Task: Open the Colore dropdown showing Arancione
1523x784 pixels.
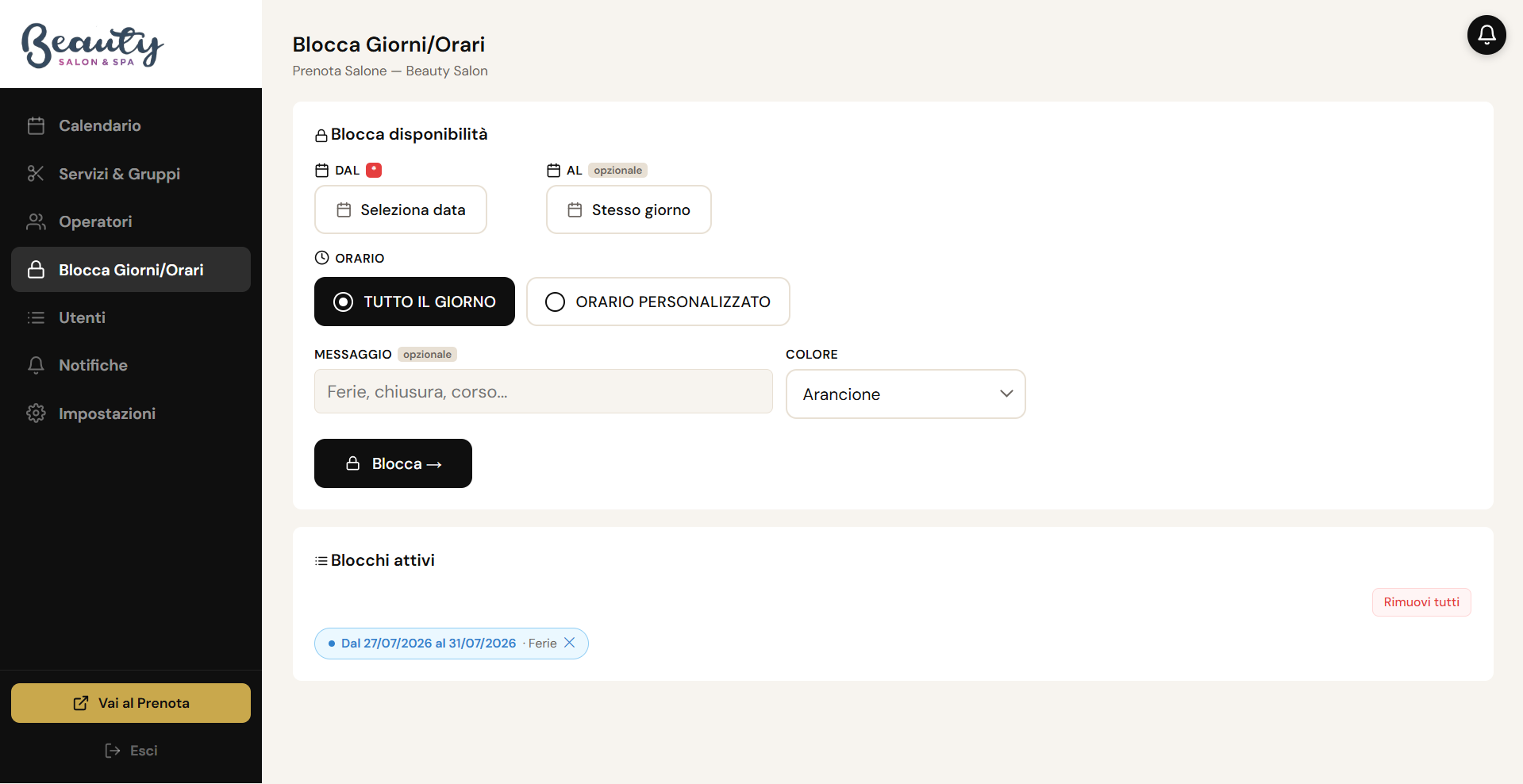Action: (906, 394)
